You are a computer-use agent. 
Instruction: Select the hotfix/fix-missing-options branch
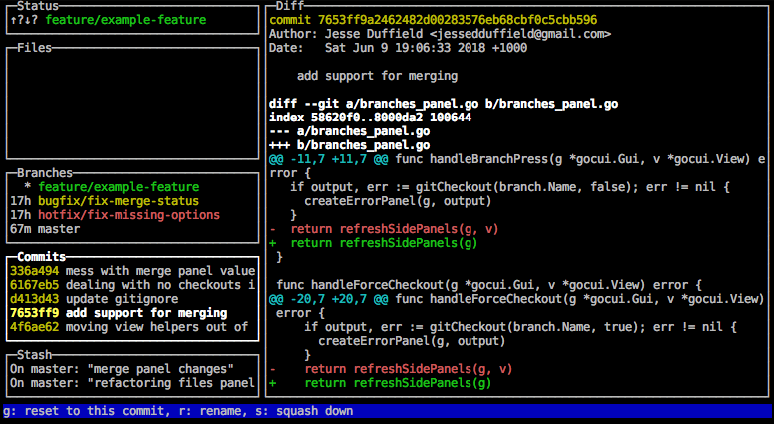(114, 215)
